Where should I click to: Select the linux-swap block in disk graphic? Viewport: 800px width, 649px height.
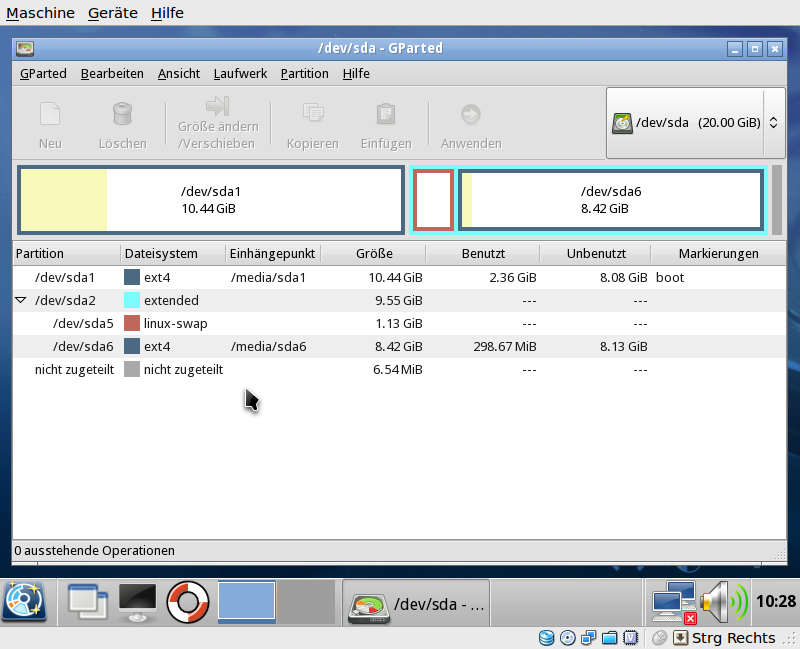[433, 200]
